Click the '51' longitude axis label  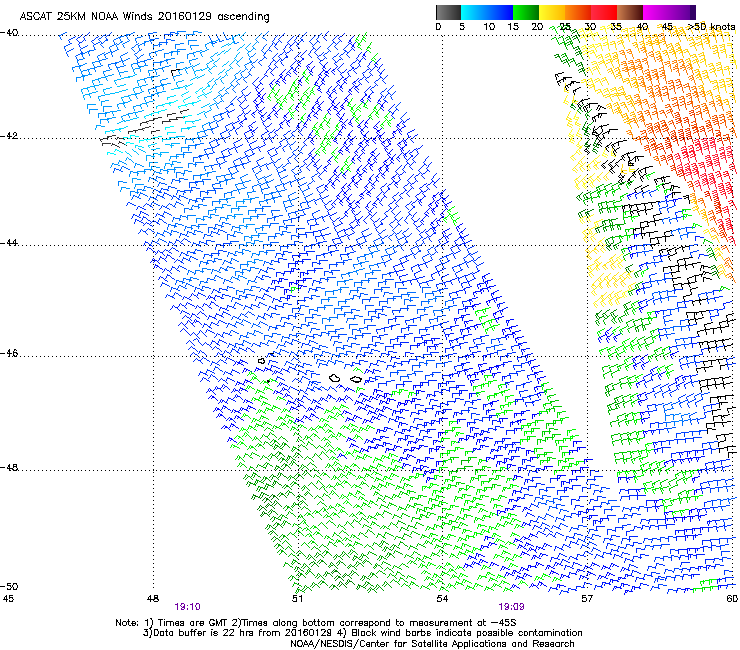297,599
